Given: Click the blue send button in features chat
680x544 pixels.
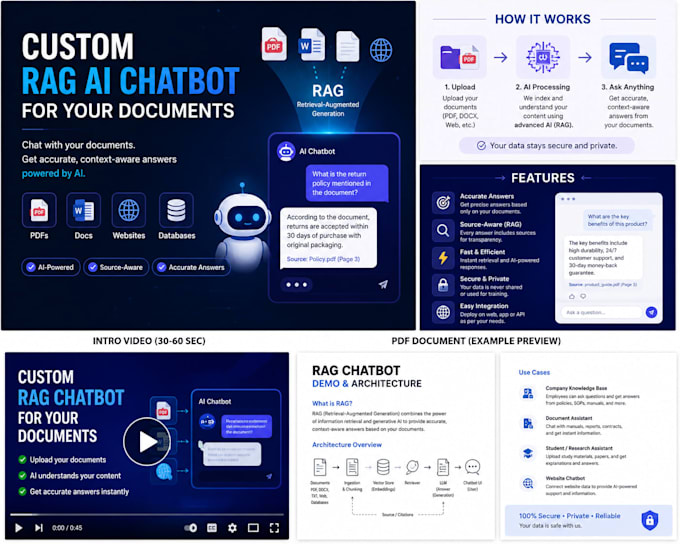Looking at the screenshot, I should [651, 312].
